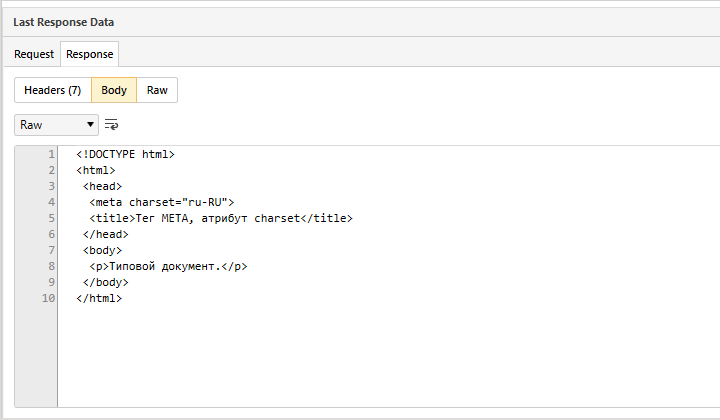Select the Response tab

click(90, 54)
